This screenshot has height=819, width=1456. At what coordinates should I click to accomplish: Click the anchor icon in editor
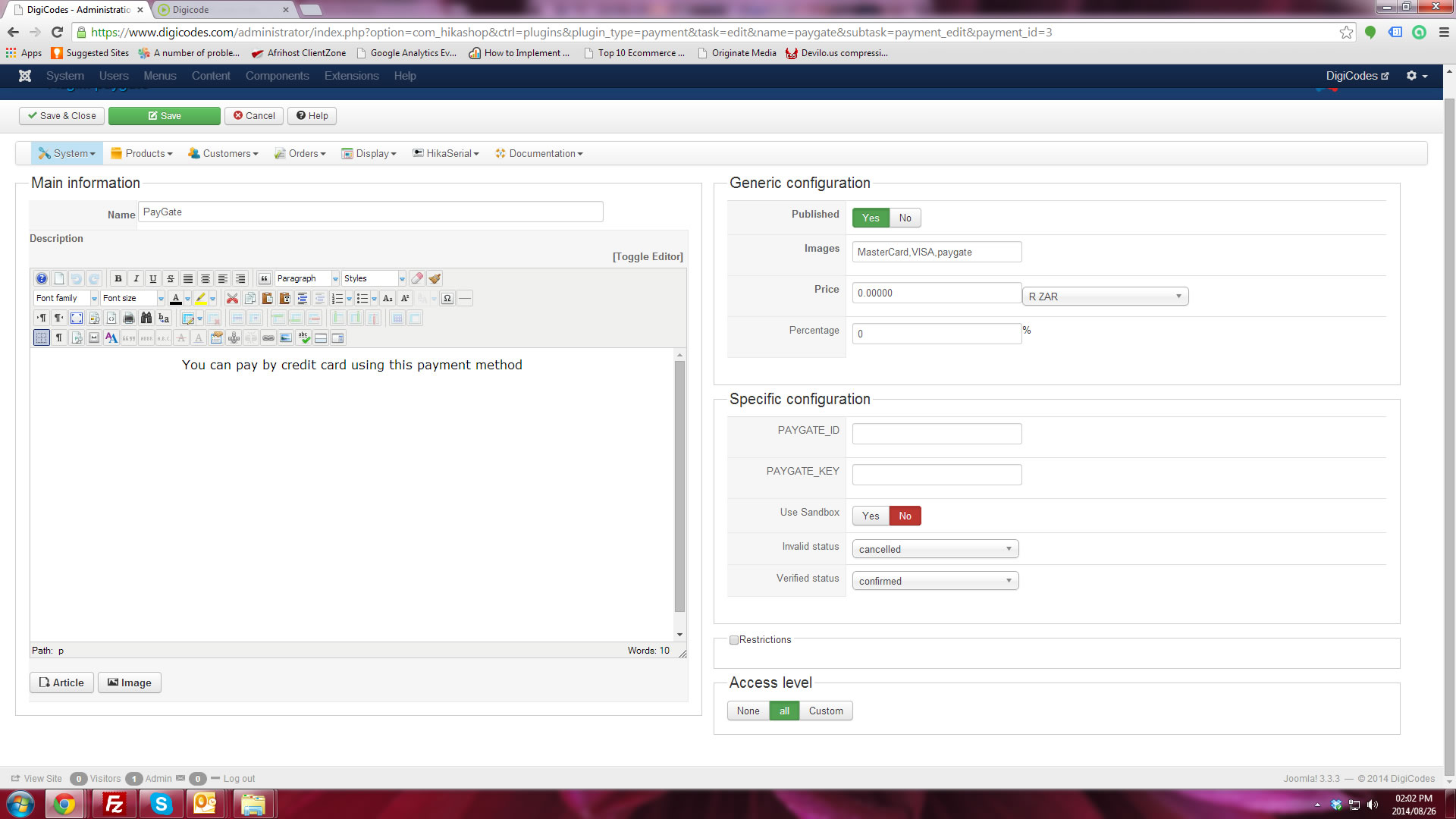point(234,337)
